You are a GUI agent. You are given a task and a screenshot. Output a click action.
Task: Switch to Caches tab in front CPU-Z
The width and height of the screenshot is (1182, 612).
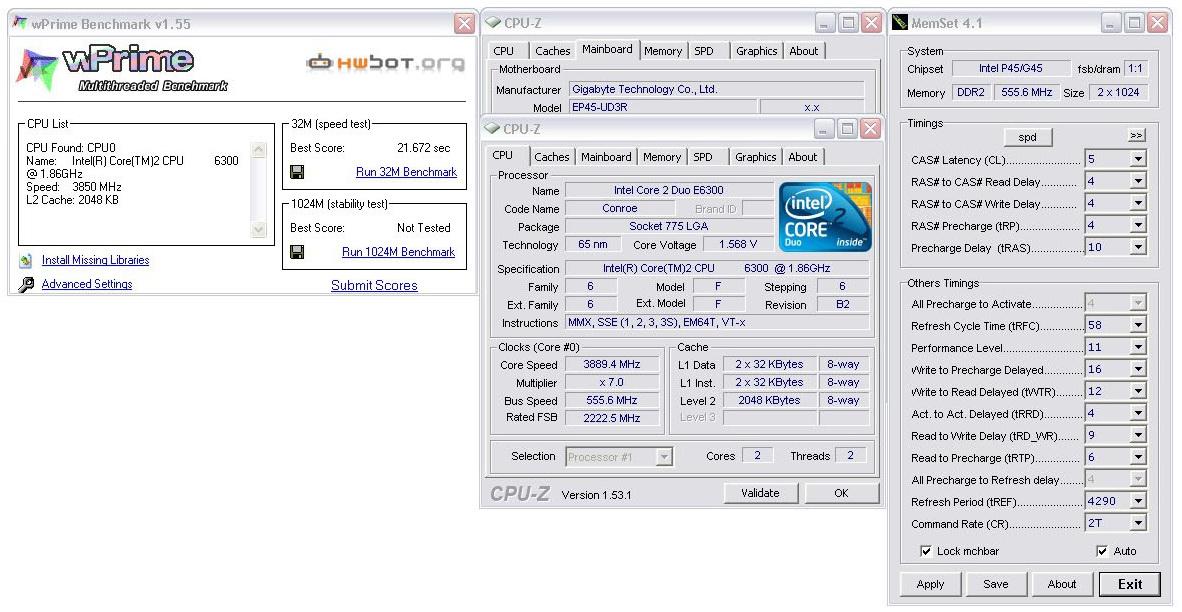pyautogui.click(x=552, y=157)
